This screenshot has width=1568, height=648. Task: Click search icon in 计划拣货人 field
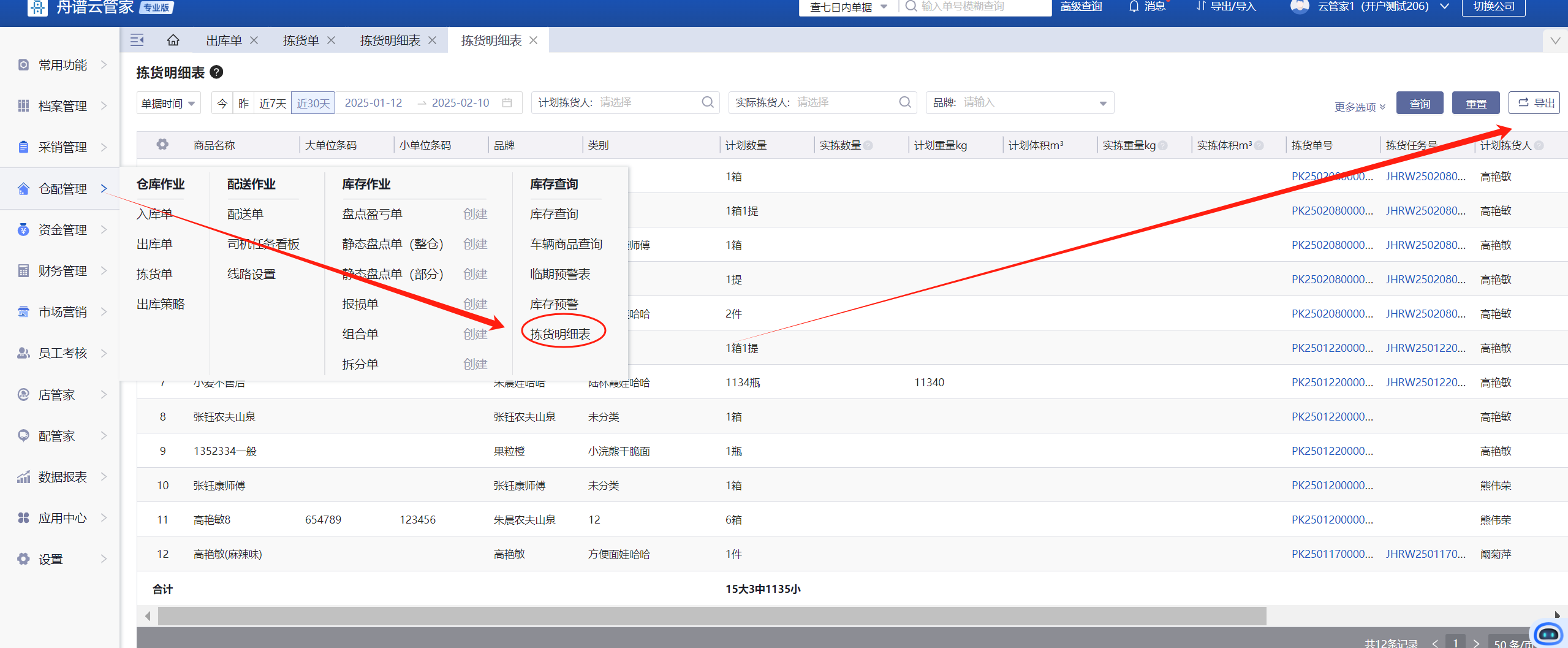pos(708,102)
